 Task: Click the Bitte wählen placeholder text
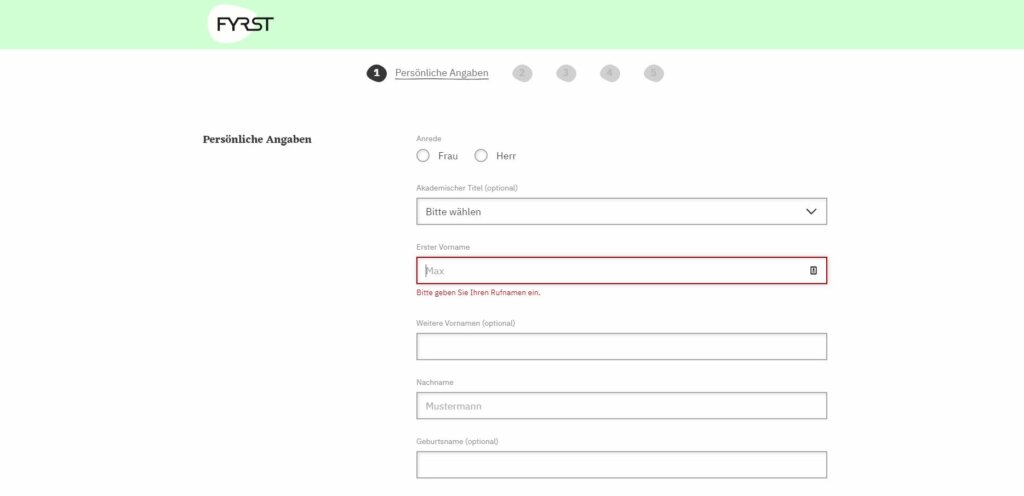click(453, 212)
